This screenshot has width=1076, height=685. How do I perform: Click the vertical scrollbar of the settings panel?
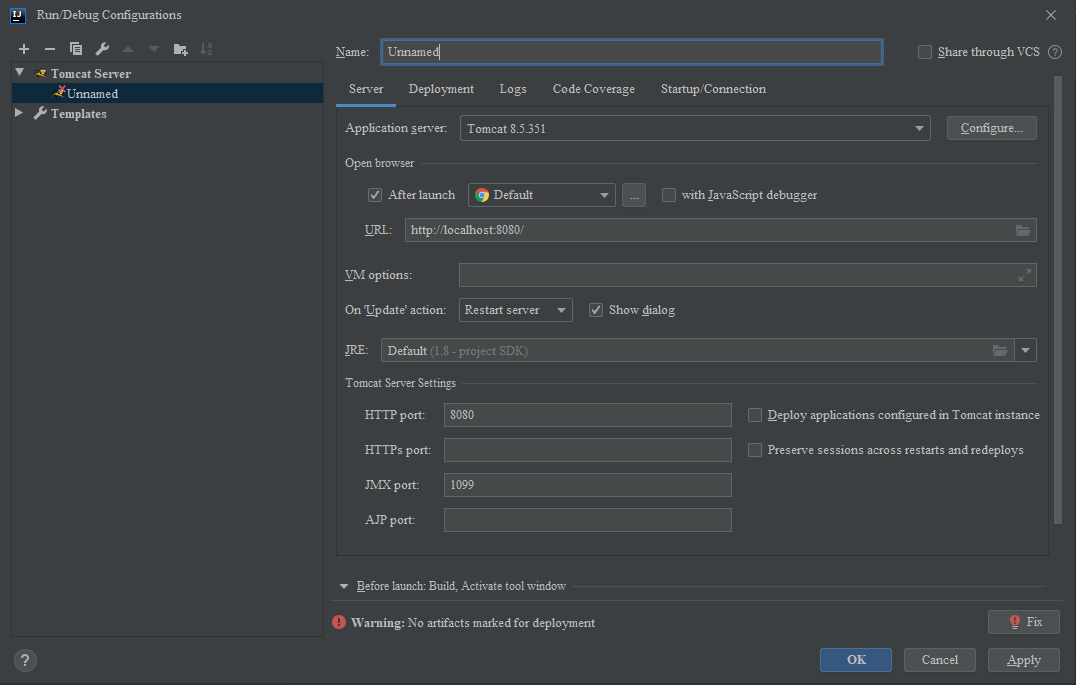[x=1057, y=302]
